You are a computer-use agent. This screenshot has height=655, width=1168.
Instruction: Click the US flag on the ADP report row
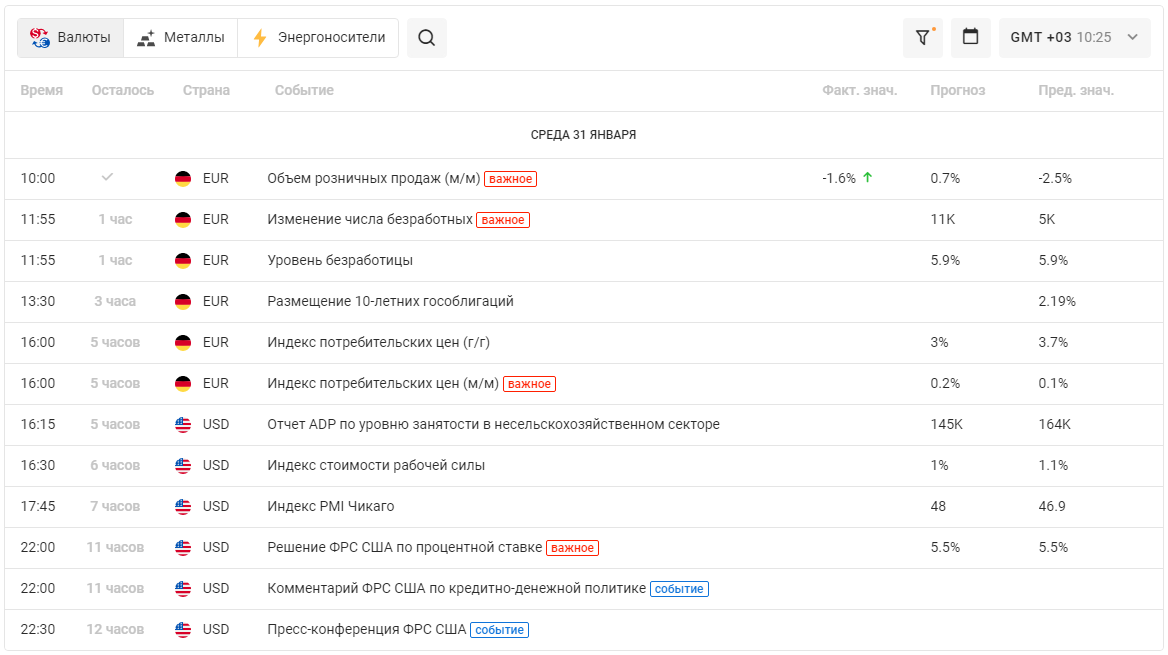point(182,424)
